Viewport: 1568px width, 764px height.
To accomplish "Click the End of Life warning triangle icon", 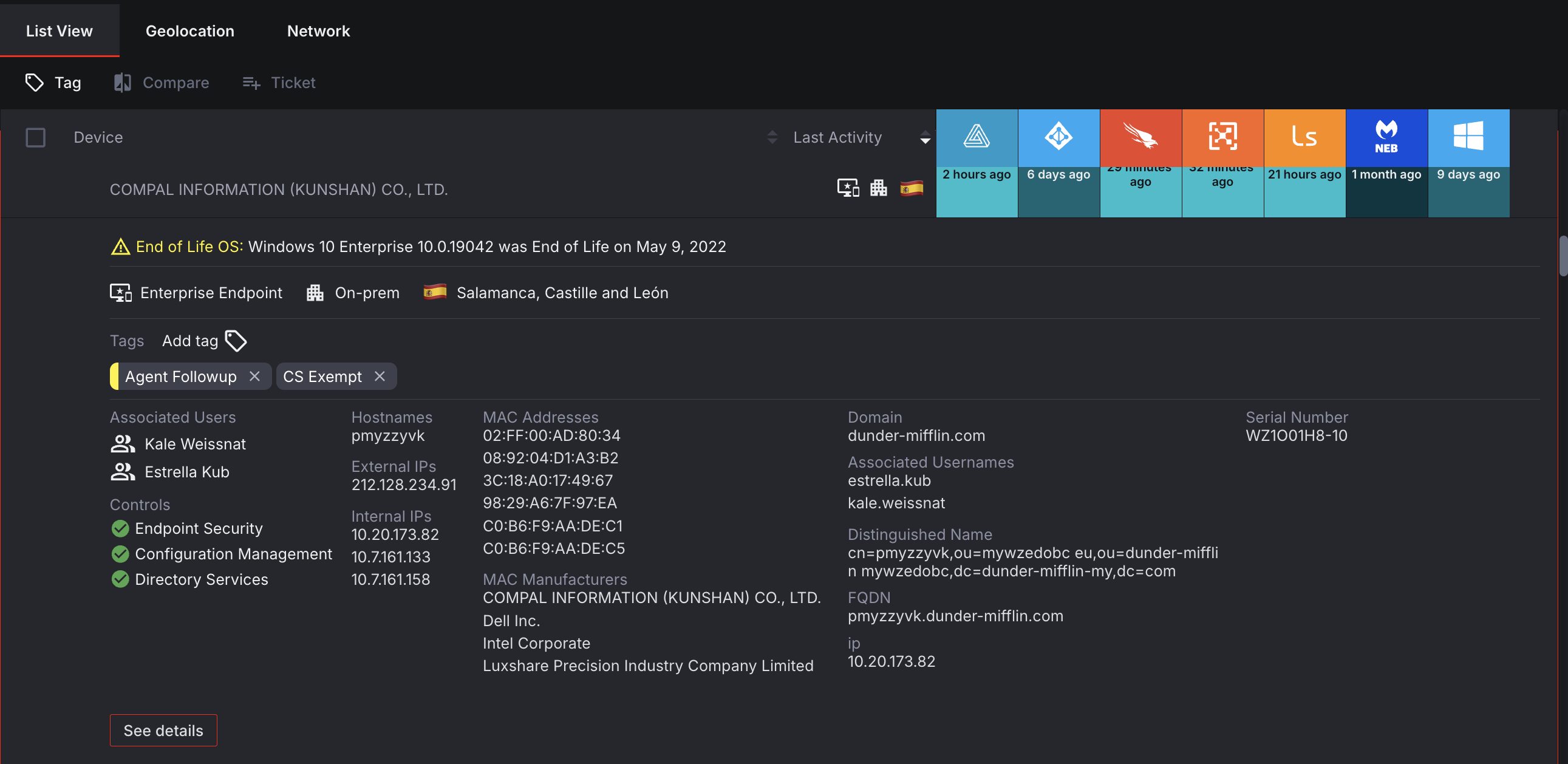I will [x=120, y=247].
